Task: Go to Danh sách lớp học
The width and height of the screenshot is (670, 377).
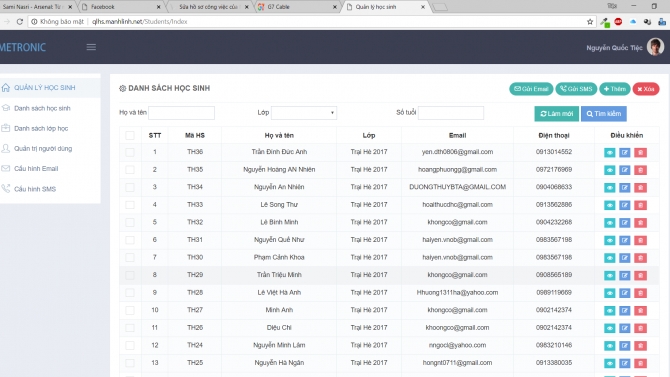Action: (x=41, y=128)
